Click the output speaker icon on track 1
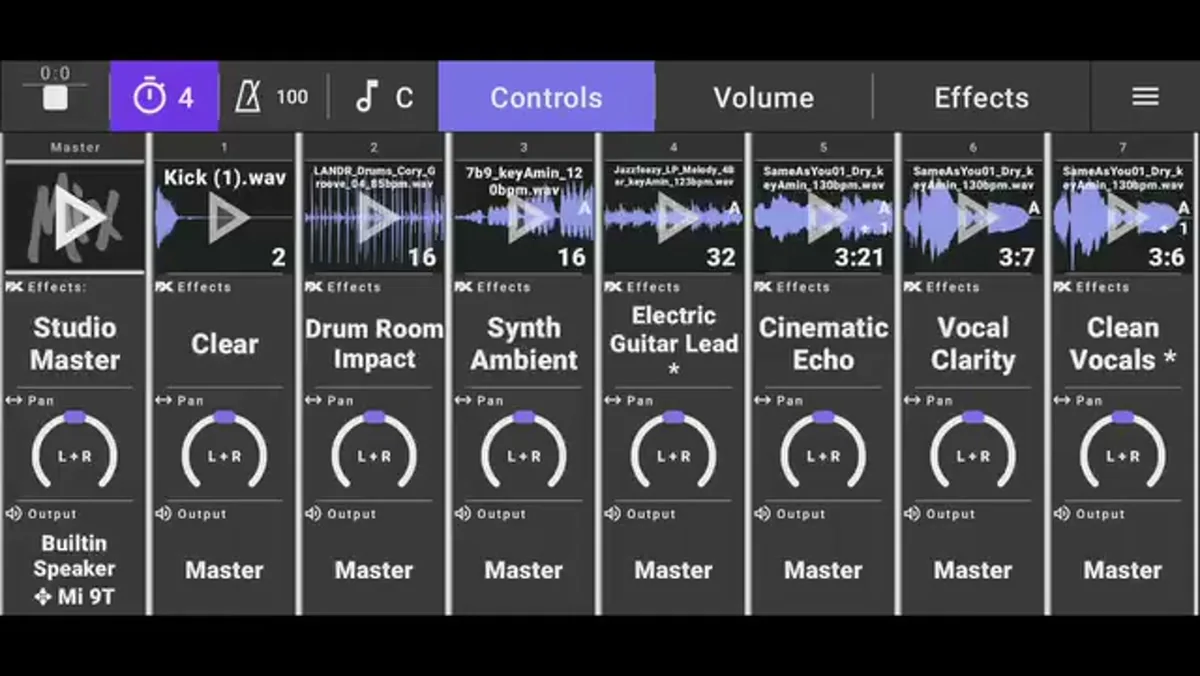Screen dimensions: 1200x676 click(x=164, y=514)
